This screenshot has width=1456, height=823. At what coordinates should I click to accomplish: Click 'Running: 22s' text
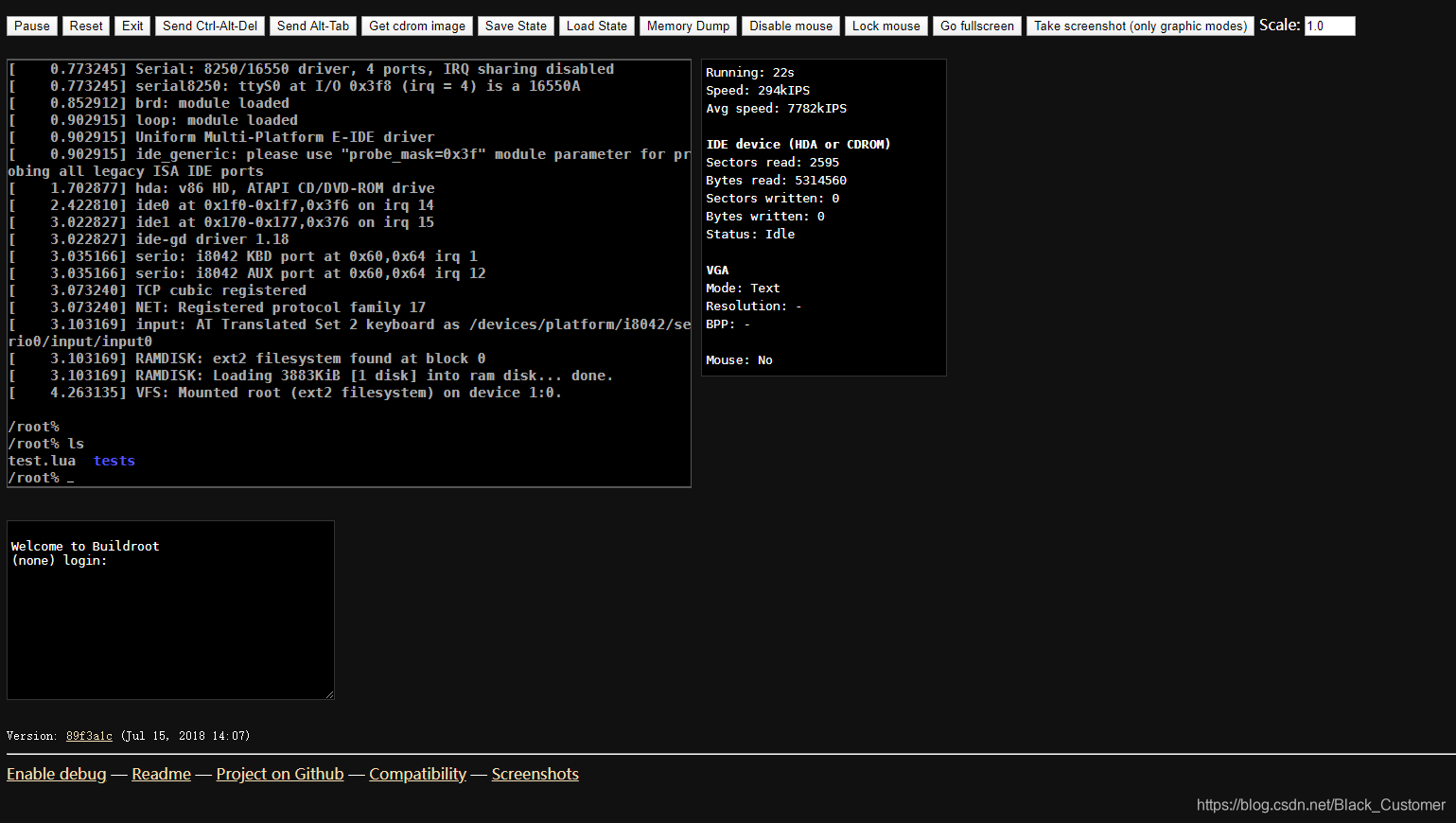coord(750,72)
